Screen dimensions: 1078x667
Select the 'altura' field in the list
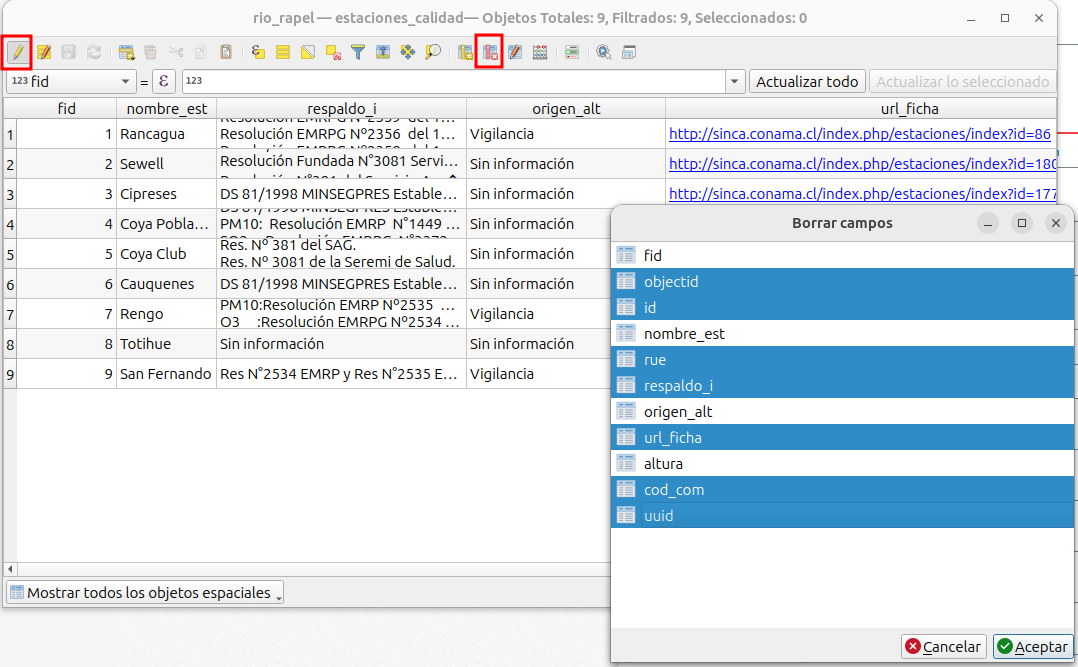click(x=663, y=464)
